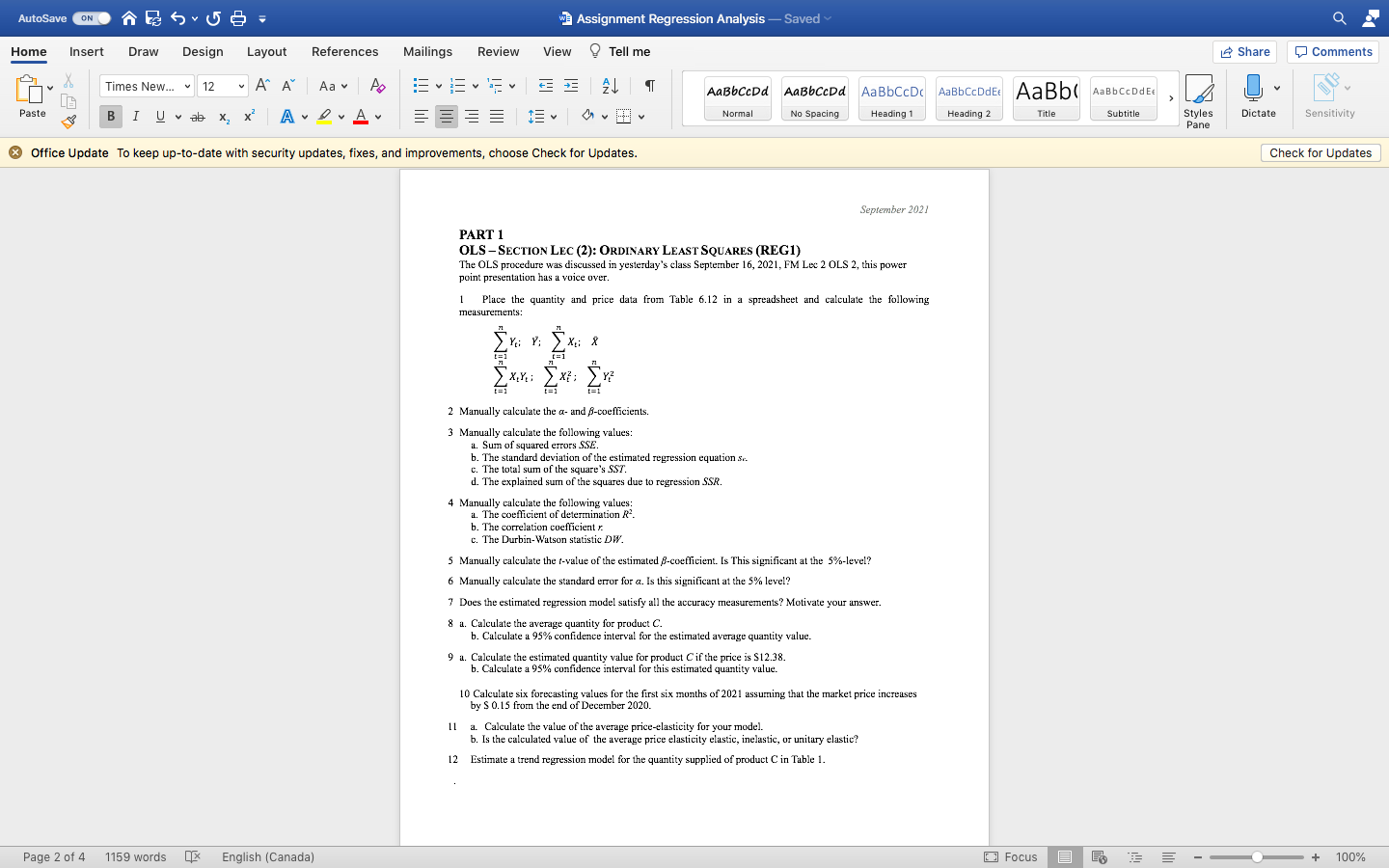Justify the paragraph text

click(x=497, y=117)
